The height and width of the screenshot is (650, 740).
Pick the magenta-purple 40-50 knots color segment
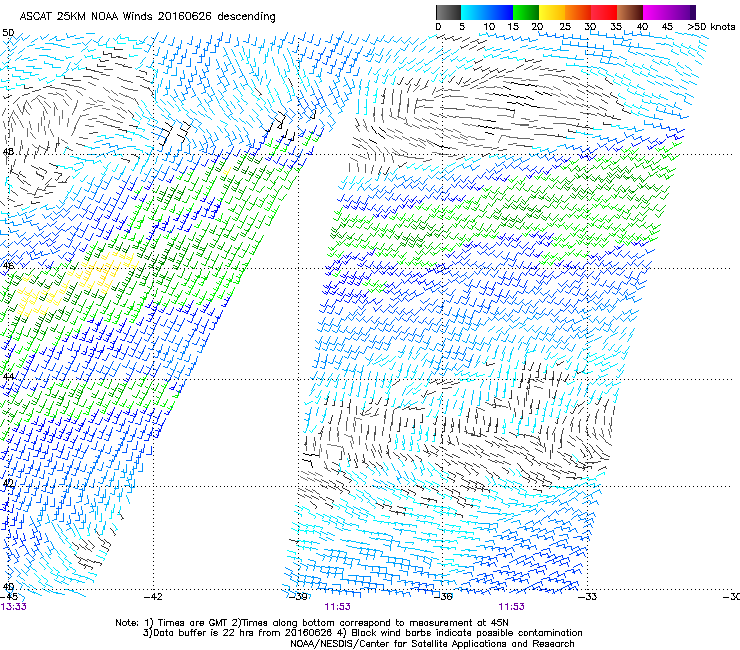pos(669,12)
